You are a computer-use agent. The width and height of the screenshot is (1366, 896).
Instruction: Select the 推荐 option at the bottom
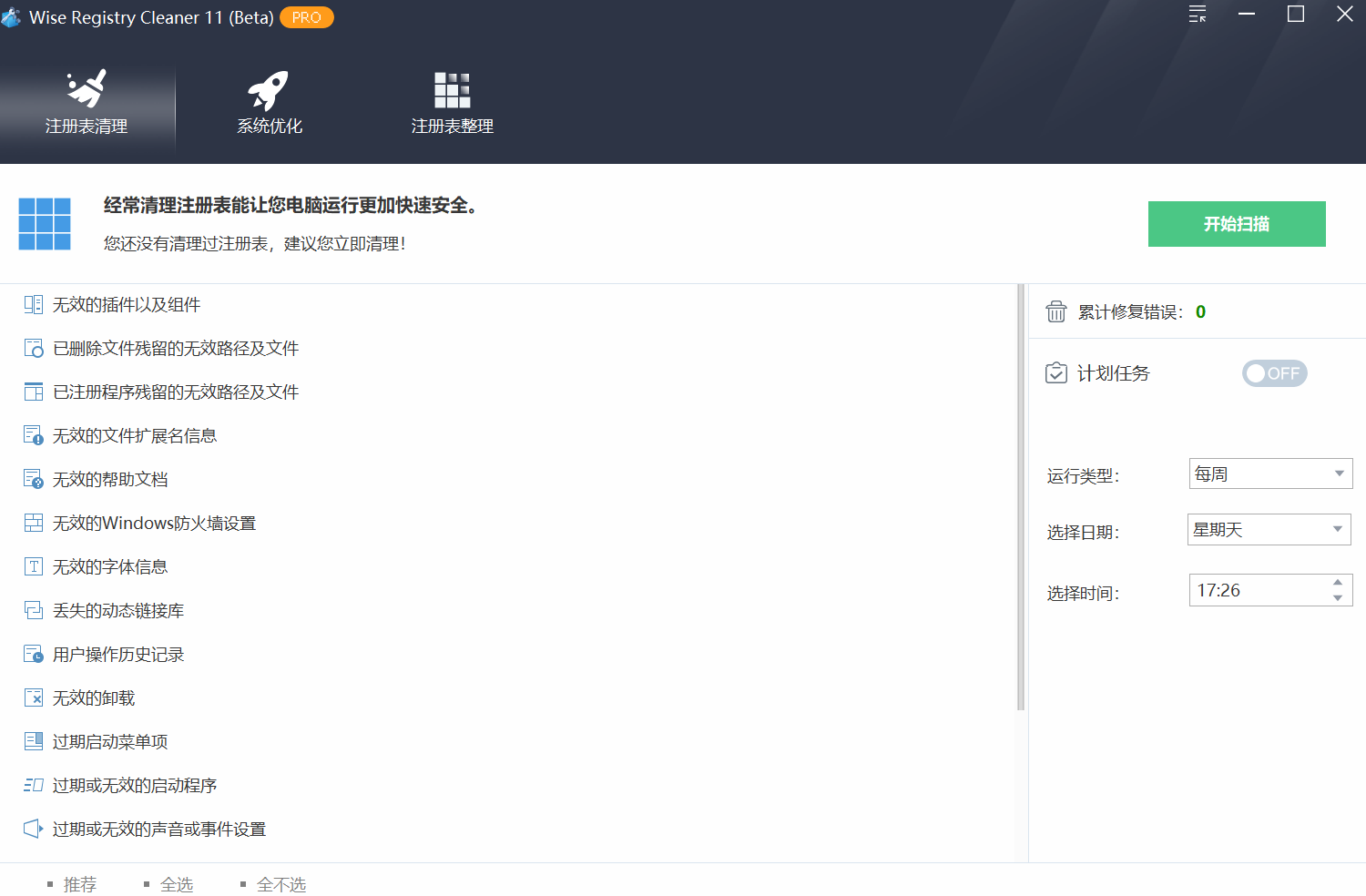(79, 883)
